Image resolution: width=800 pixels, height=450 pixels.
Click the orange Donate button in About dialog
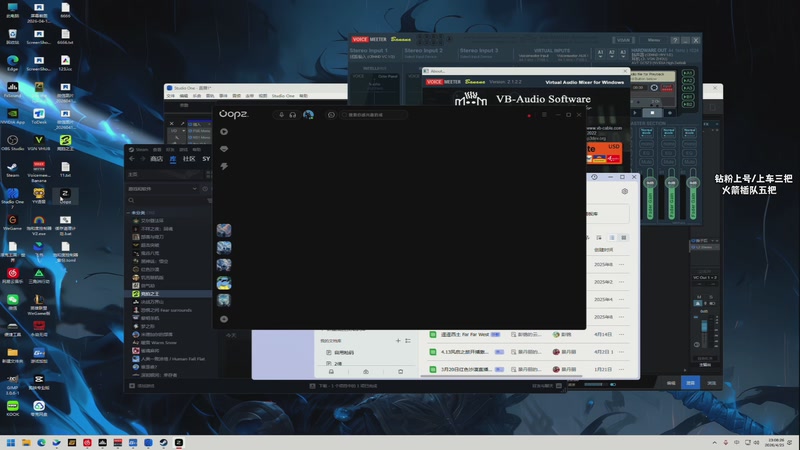click(604, 153)
